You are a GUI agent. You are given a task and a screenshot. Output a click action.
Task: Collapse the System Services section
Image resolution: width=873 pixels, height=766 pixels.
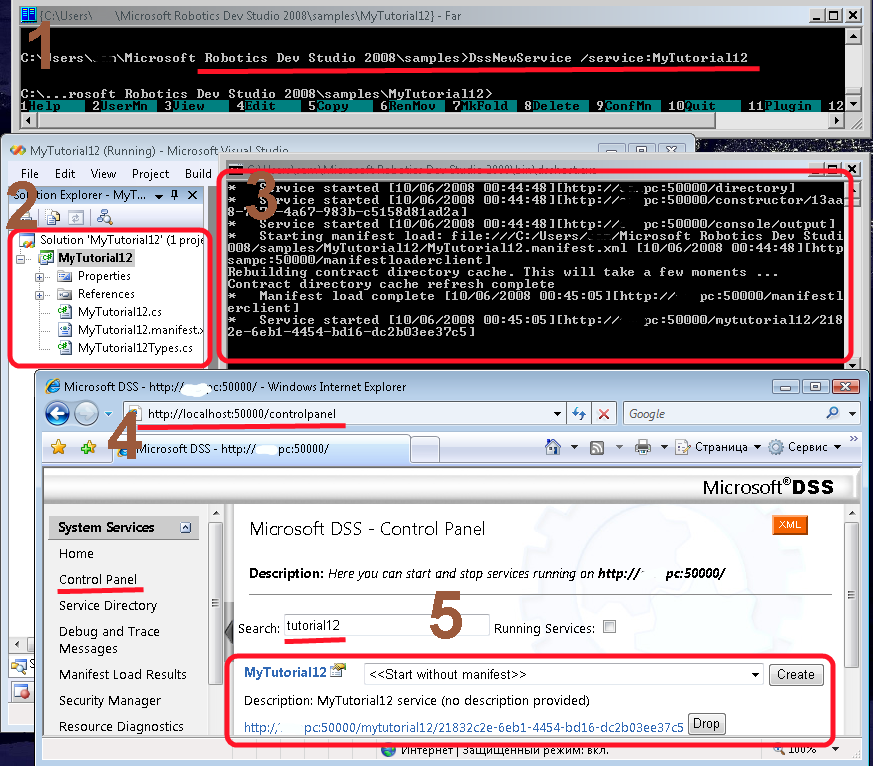[185, 527]
